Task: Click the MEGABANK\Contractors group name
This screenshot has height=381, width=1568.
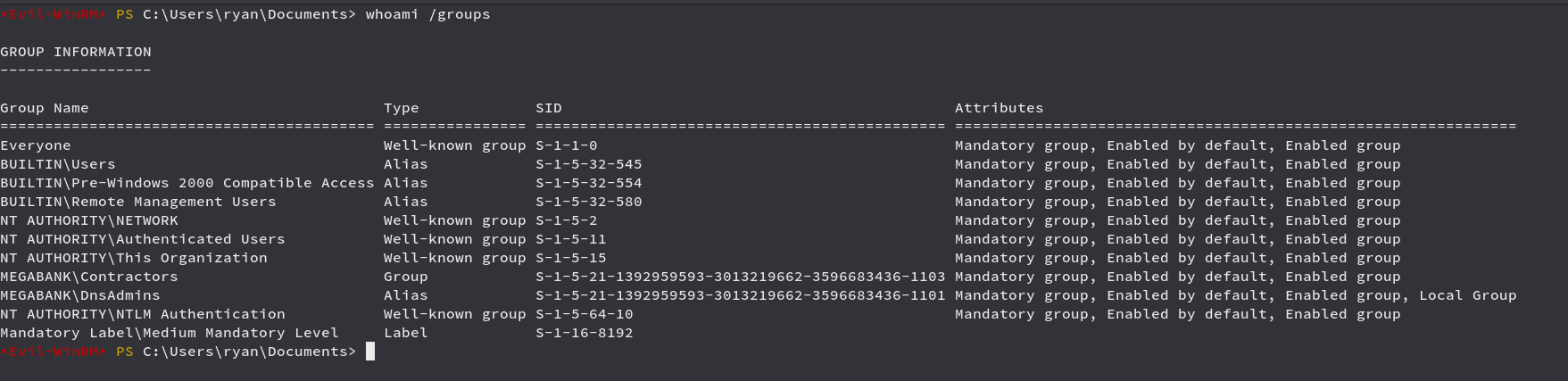Action: point(89,277)
